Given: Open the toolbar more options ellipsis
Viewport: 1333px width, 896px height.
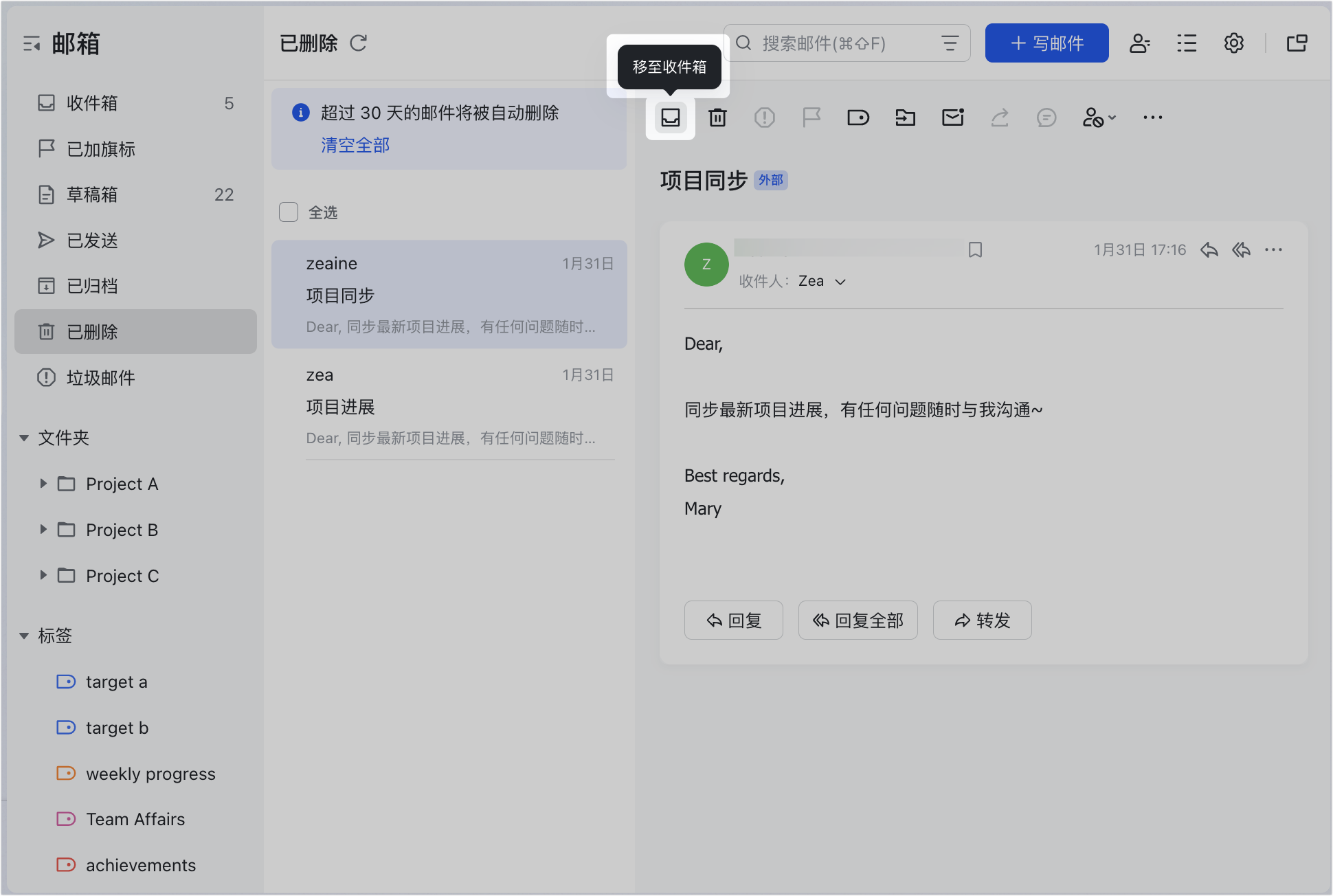Looking at the screenshot, I should [1152, 117].
